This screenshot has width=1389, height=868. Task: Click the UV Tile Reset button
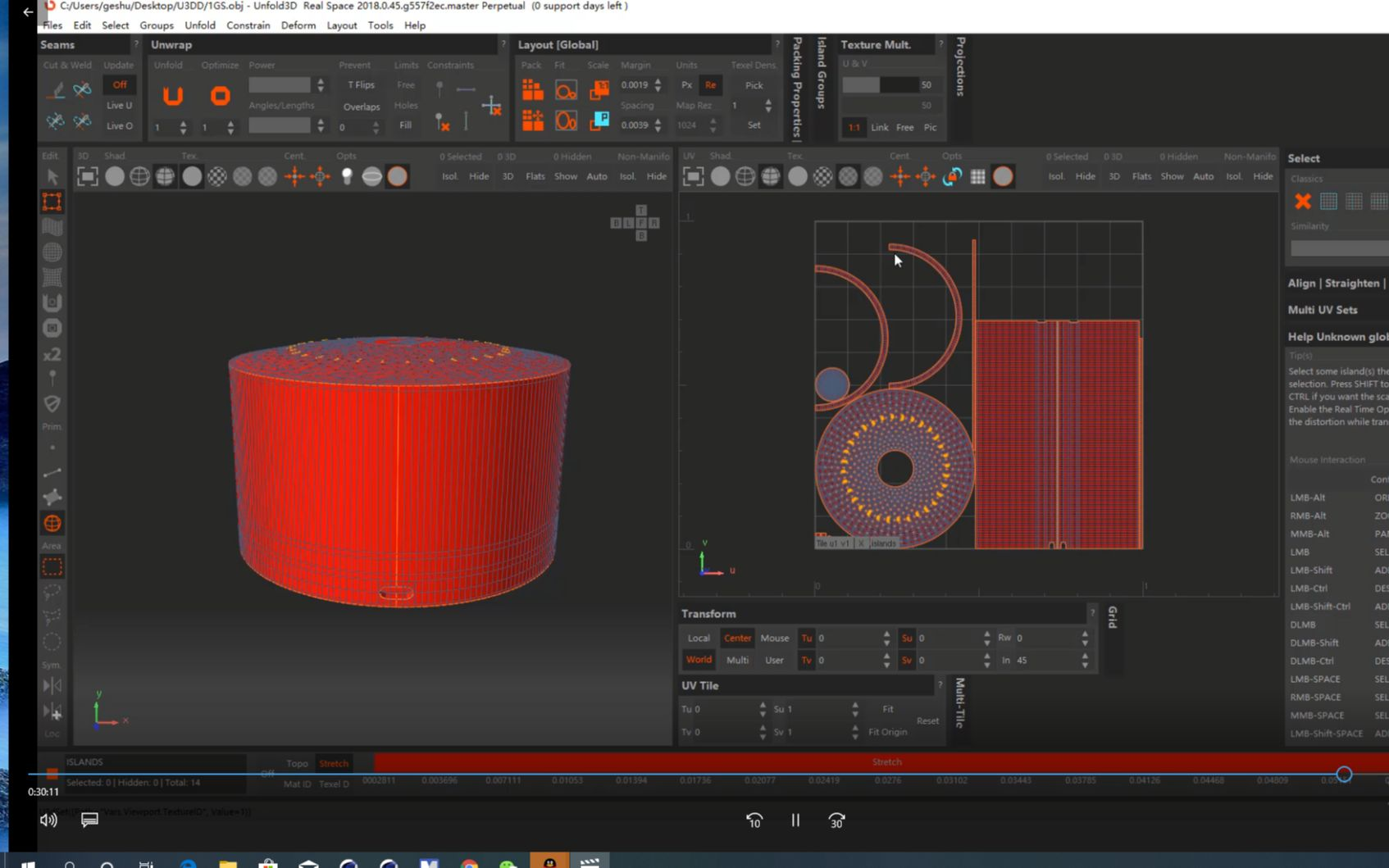[x=928, y=720]
